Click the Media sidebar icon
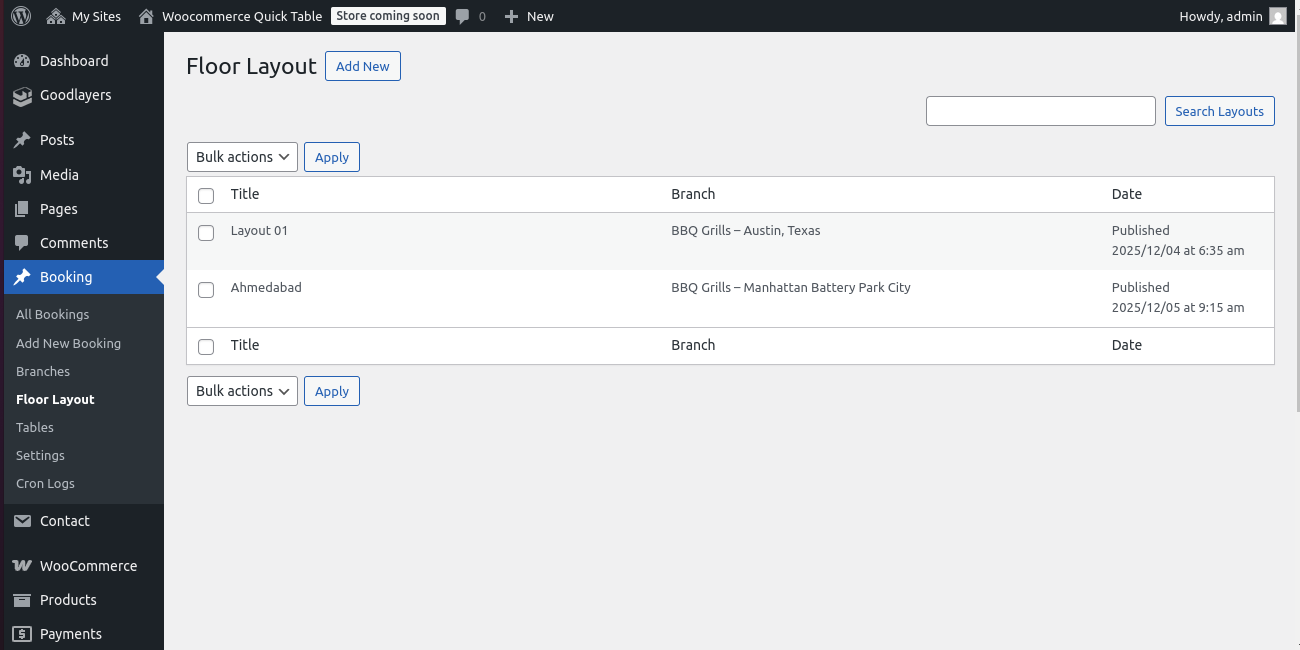Viewport: 1300px width, 650px height. (22, 175)
